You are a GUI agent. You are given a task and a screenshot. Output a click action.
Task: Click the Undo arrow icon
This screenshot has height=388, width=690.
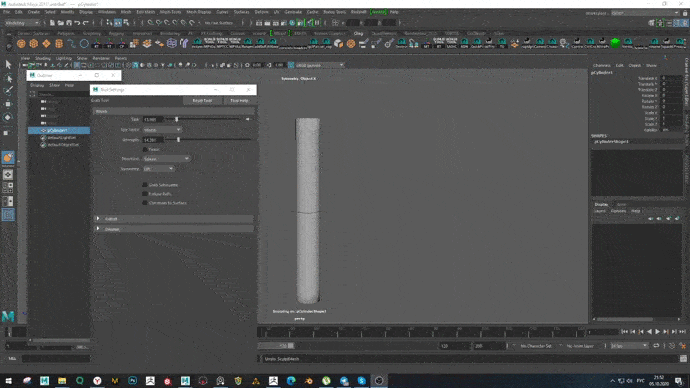[x=77, y=22]
